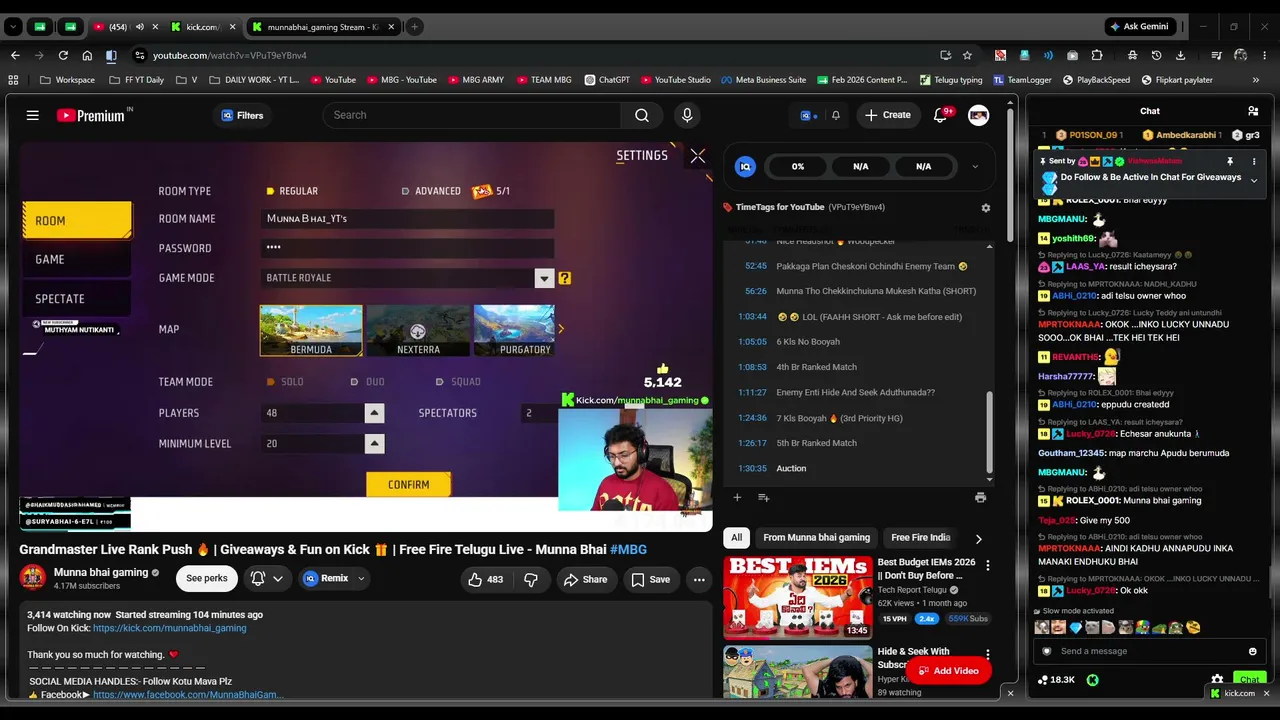Start a search with the magnifier button
Image resolution: width=1280 pixels, height=720 pixels.
click(x=642, y=115)
